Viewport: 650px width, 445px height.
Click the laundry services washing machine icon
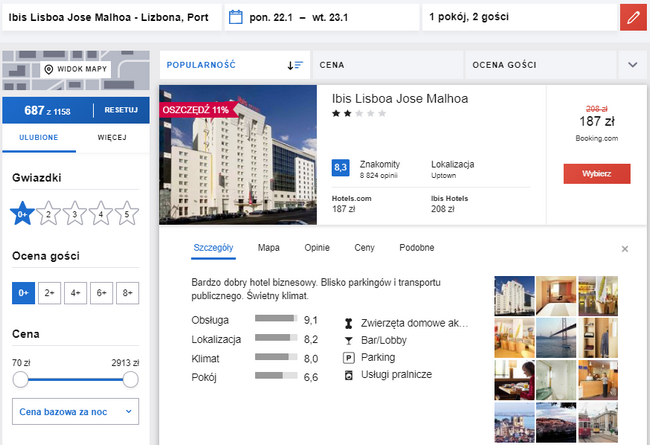pos(349,375)
